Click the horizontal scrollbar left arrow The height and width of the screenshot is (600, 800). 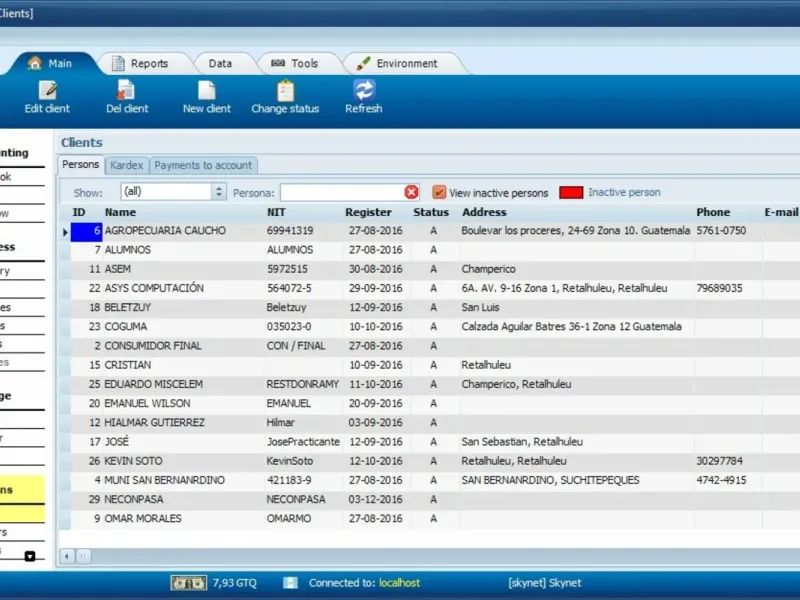click(x=67, y=556)
